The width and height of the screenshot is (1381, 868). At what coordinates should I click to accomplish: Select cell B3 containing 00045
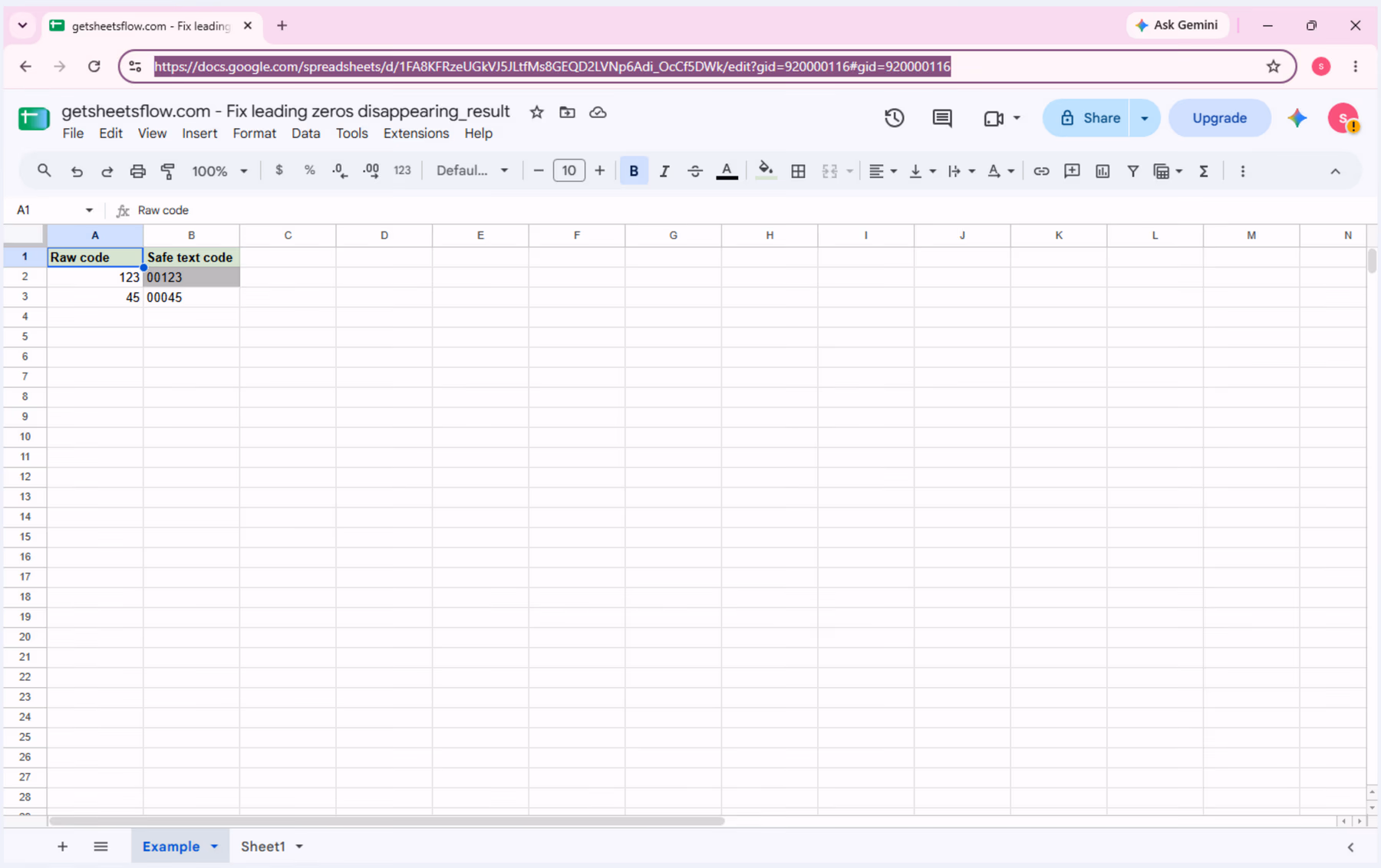(x=191, y=298)
